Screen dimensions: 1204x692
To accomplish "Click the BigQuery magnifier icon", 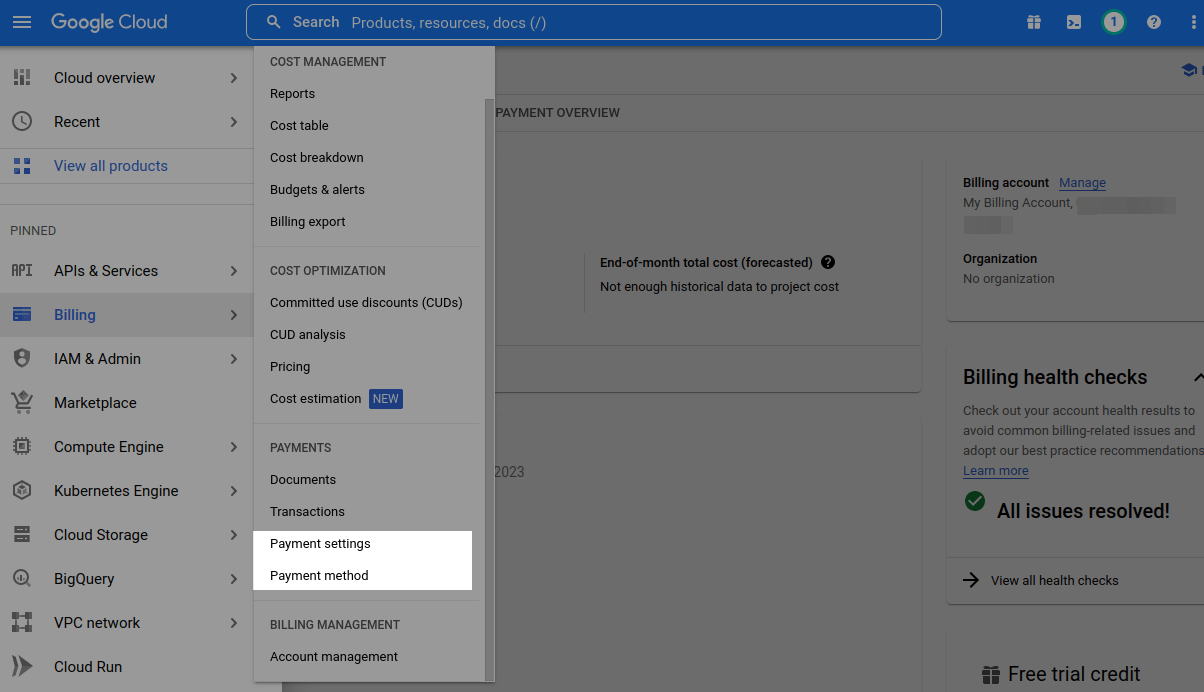I will click(x=22, y=579).
